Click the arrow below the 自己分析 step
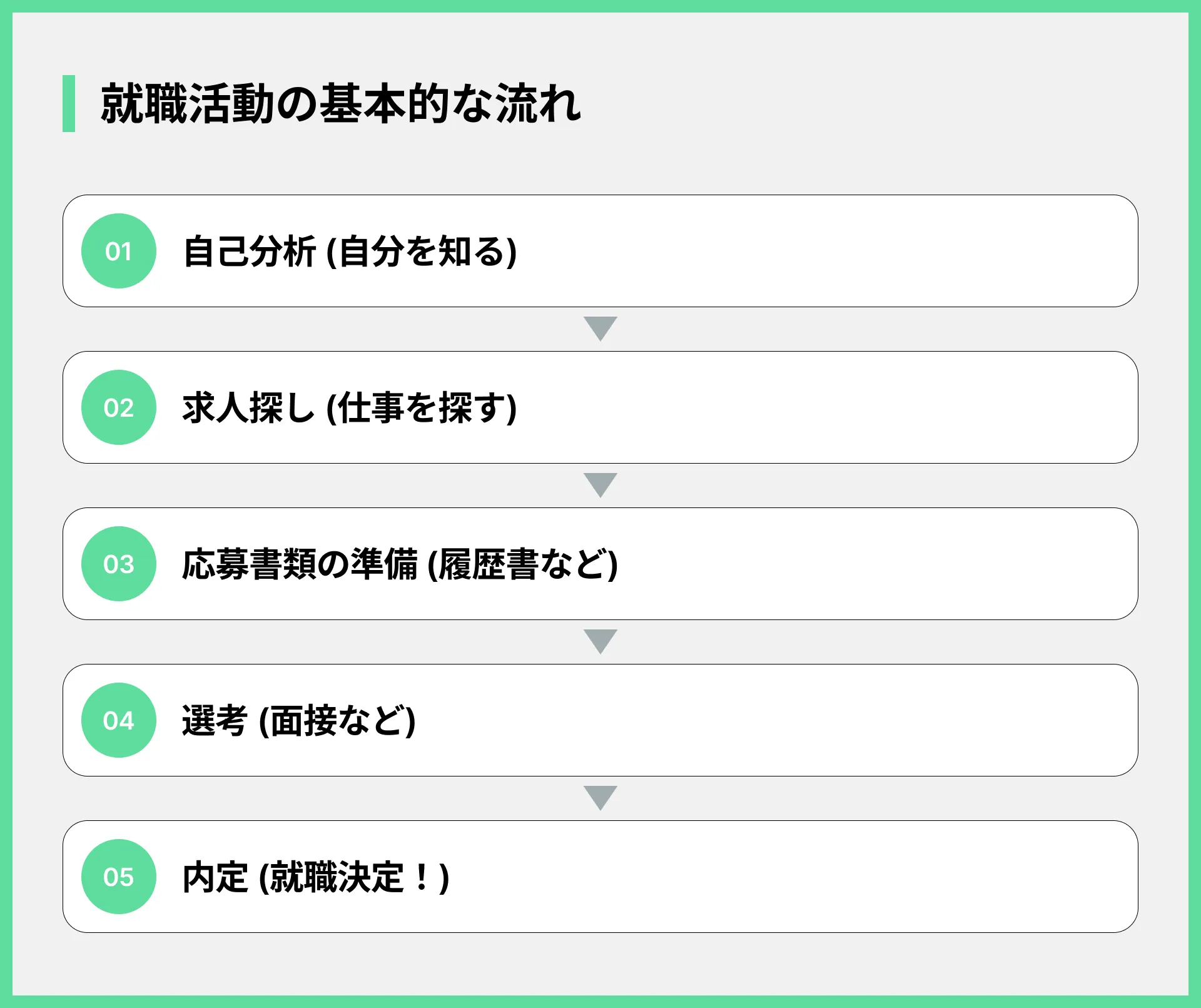The width and height of the screenshot is (1201, 1008). [600, 328]
